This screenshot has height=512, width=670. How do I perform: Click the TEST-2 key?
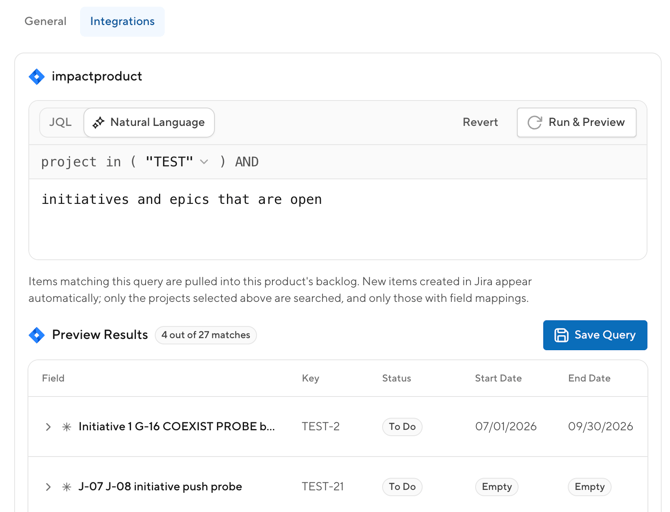pos(320,427)
